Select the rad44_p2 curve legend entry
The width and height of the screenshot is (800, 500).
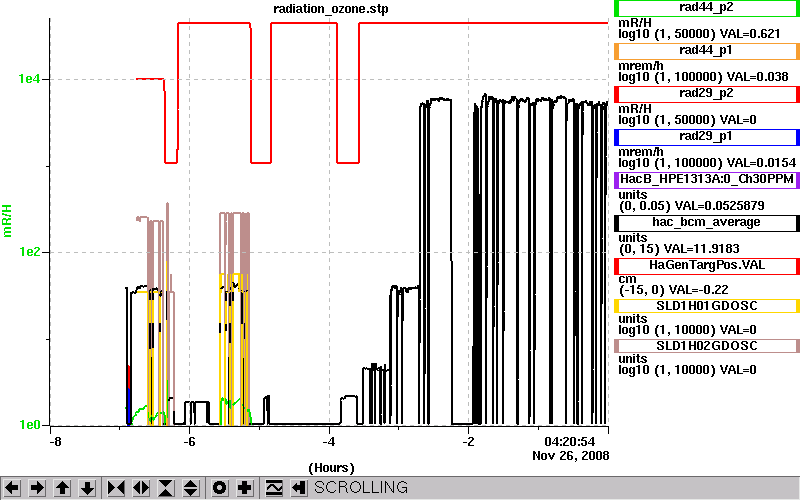tap(706, 8)
